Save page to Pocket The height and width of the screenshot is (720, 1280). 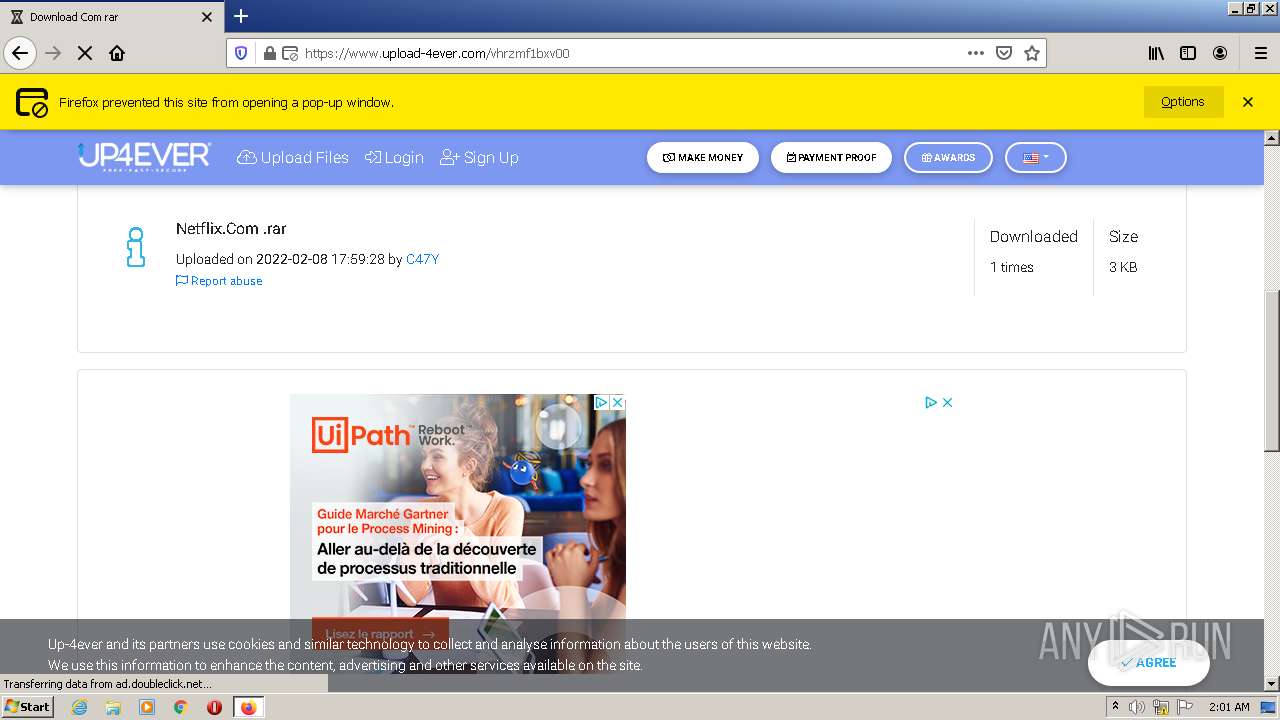[x=1004, y=53]
